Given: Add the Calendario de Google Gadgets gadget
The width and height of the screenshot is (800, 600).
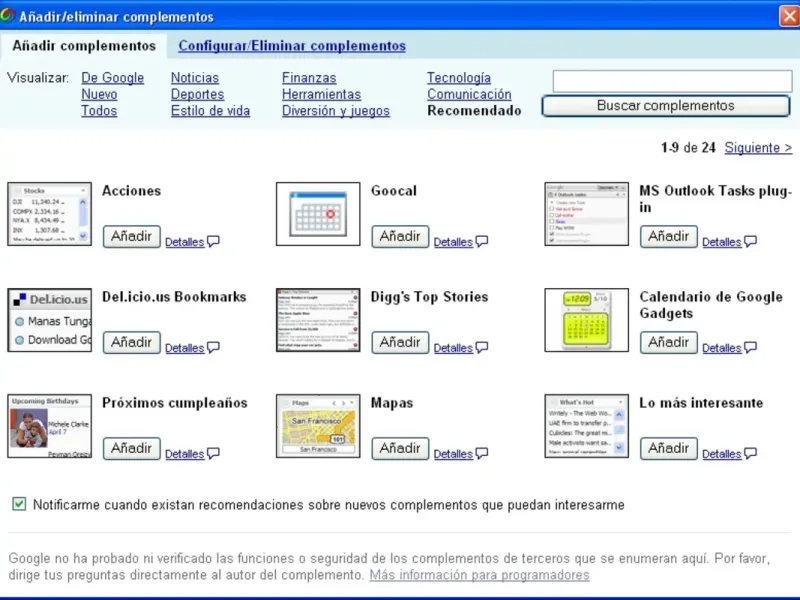Looking at the screenshot, I should pos(668,342).
